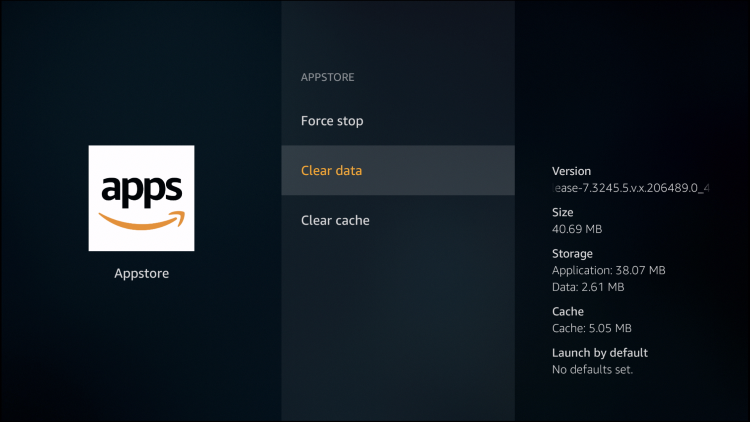Viewport: 750px width, 422px height.
Task: Click the APPSTORE heading text
Action: click(x=328, y=77)
